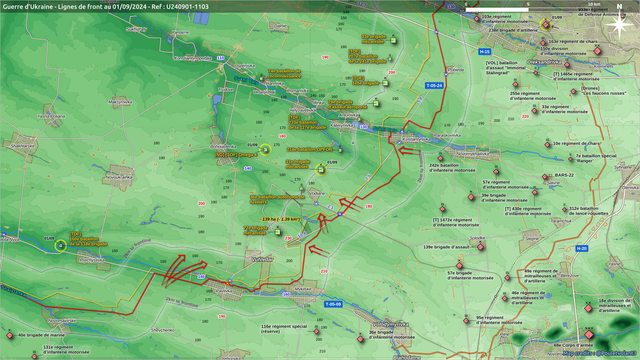Image resolution: width=640 pixels, height=360 pixels.
Task: Click the 139e brigade d'assaut unit marker
Action: point(480,247)
